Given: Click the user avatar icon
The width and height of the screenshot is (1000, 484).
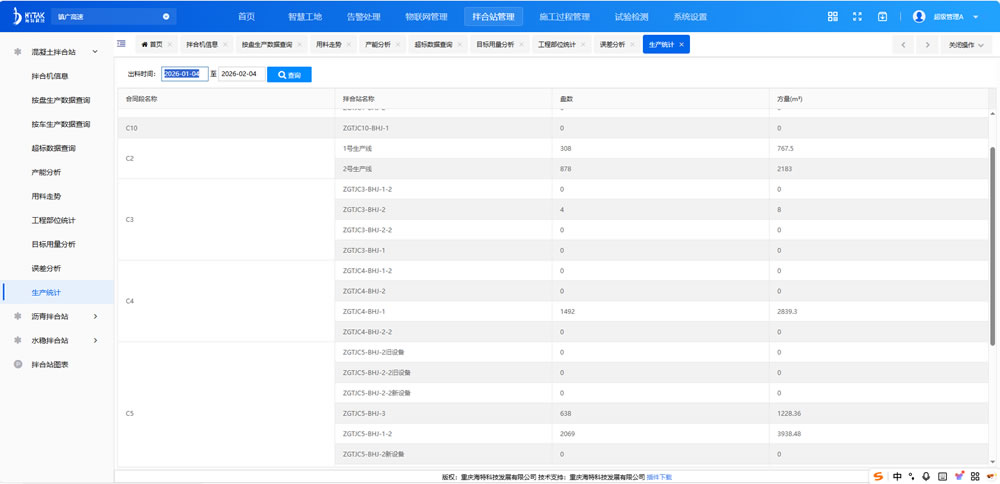Looking at the screenshot, I should click(919, 17).
